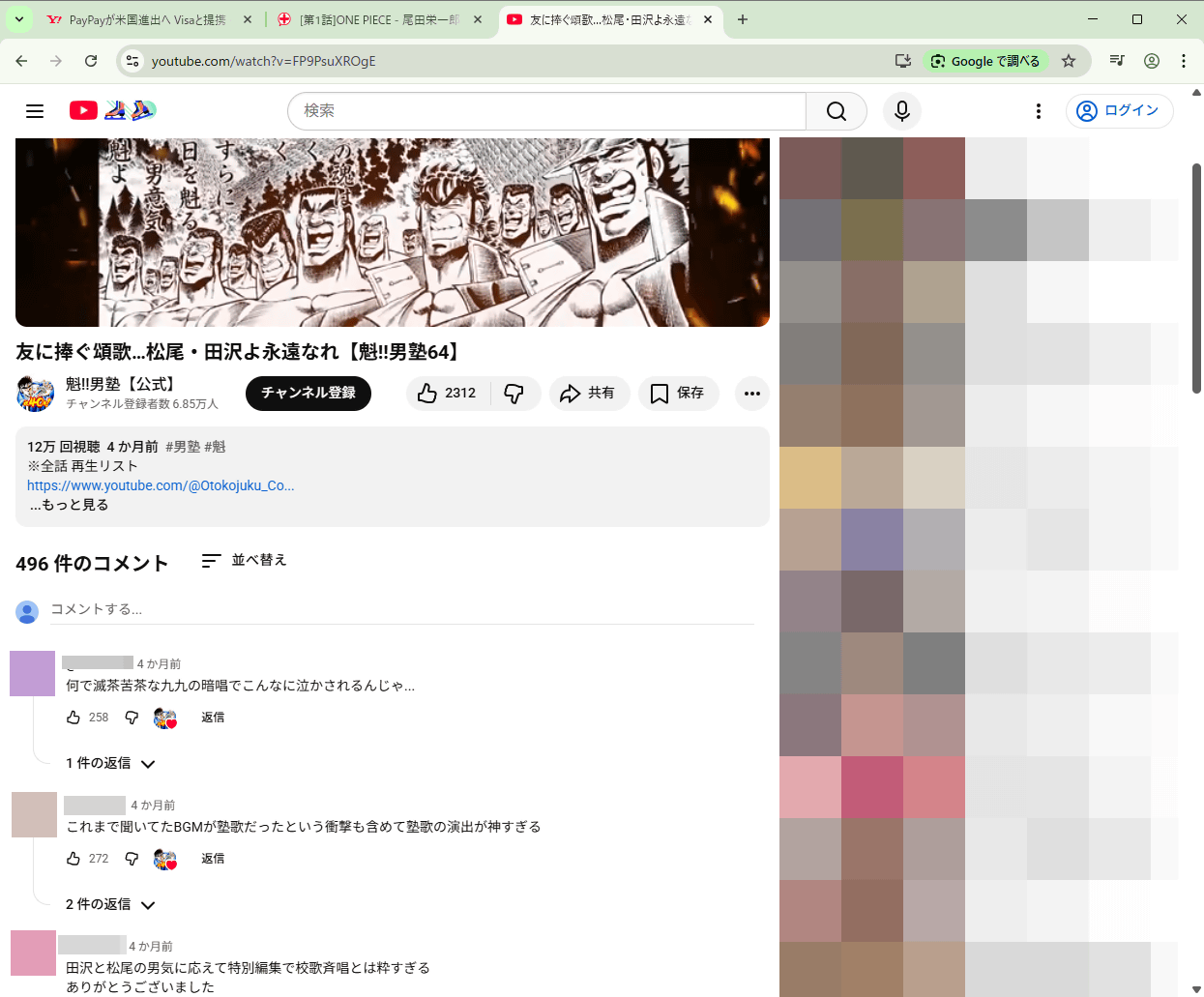Open media controls icon in Chrome toolbar
1204x997 pixels.
pyautogui.click(x=1117, y=61)
